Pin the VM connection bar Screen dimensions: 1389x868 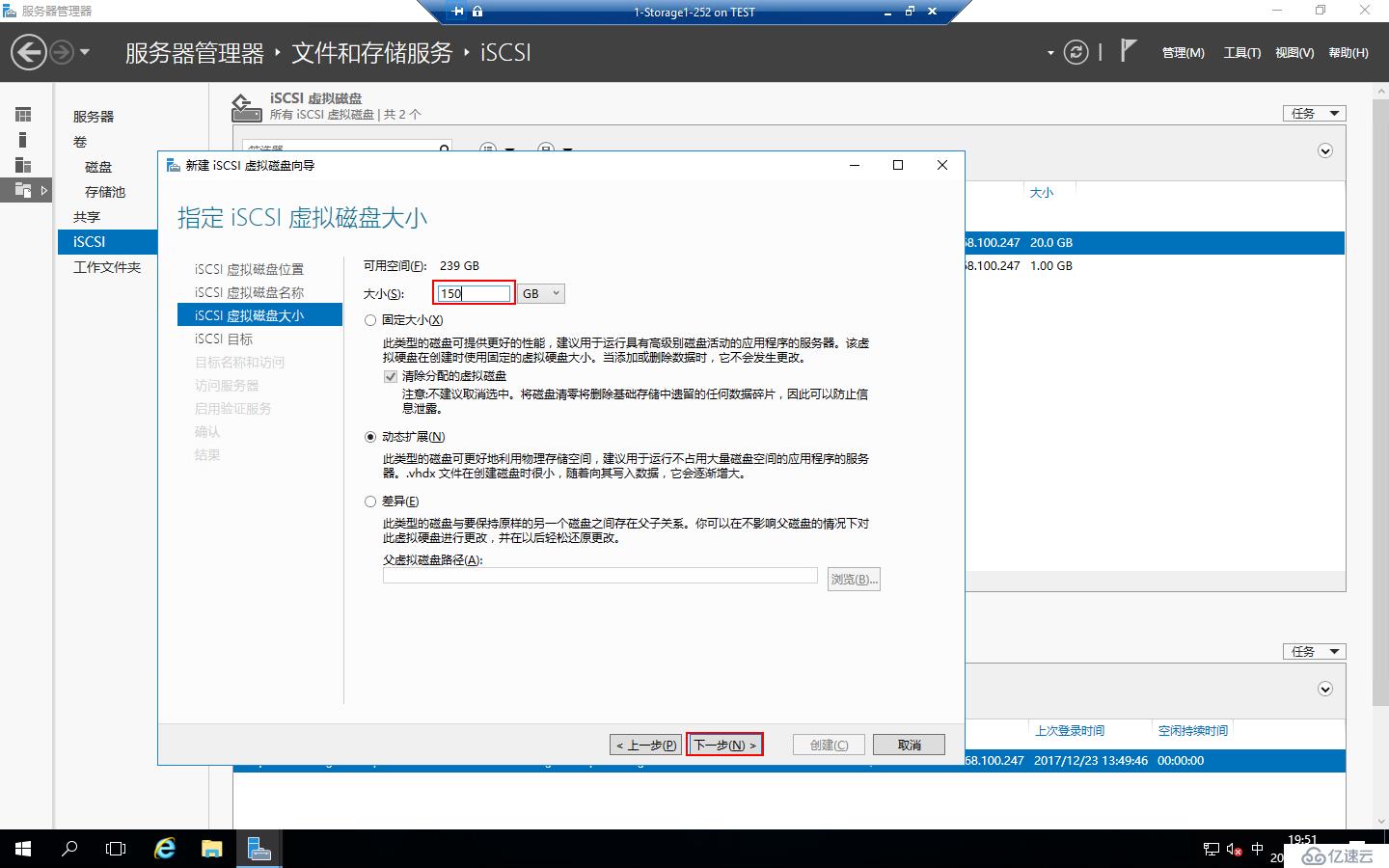click(457, 12)
